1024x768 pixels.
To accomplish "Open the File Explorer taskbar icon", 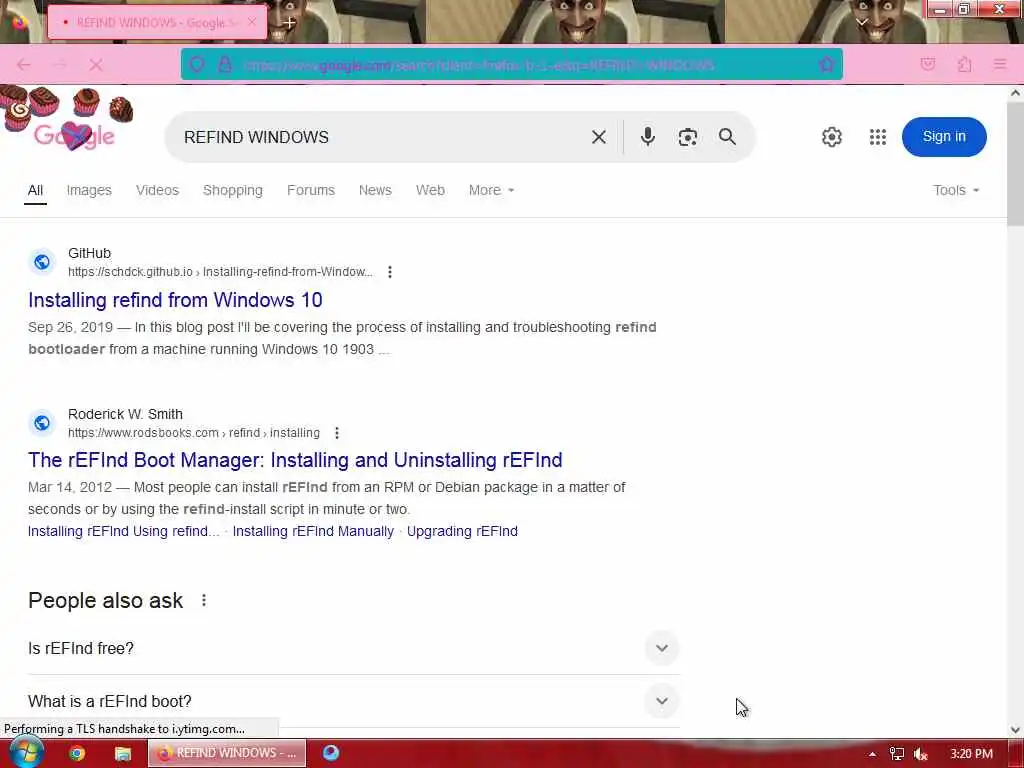I will pos(123,753).
